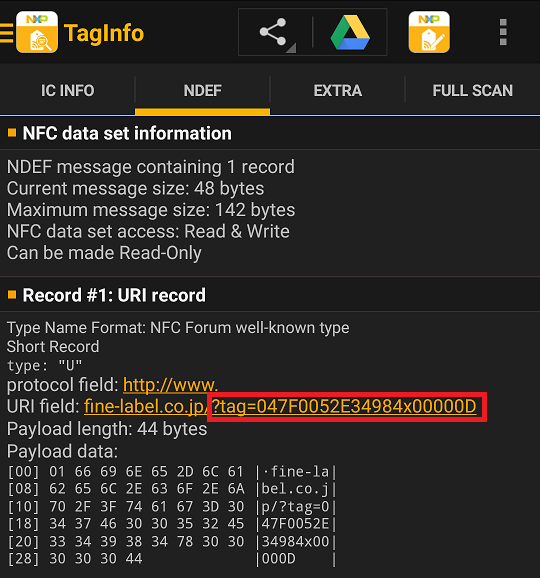Tap the TagInfo app logo icon
The image size is (540, 578).
pyautogui.click(x=37, y=32)
